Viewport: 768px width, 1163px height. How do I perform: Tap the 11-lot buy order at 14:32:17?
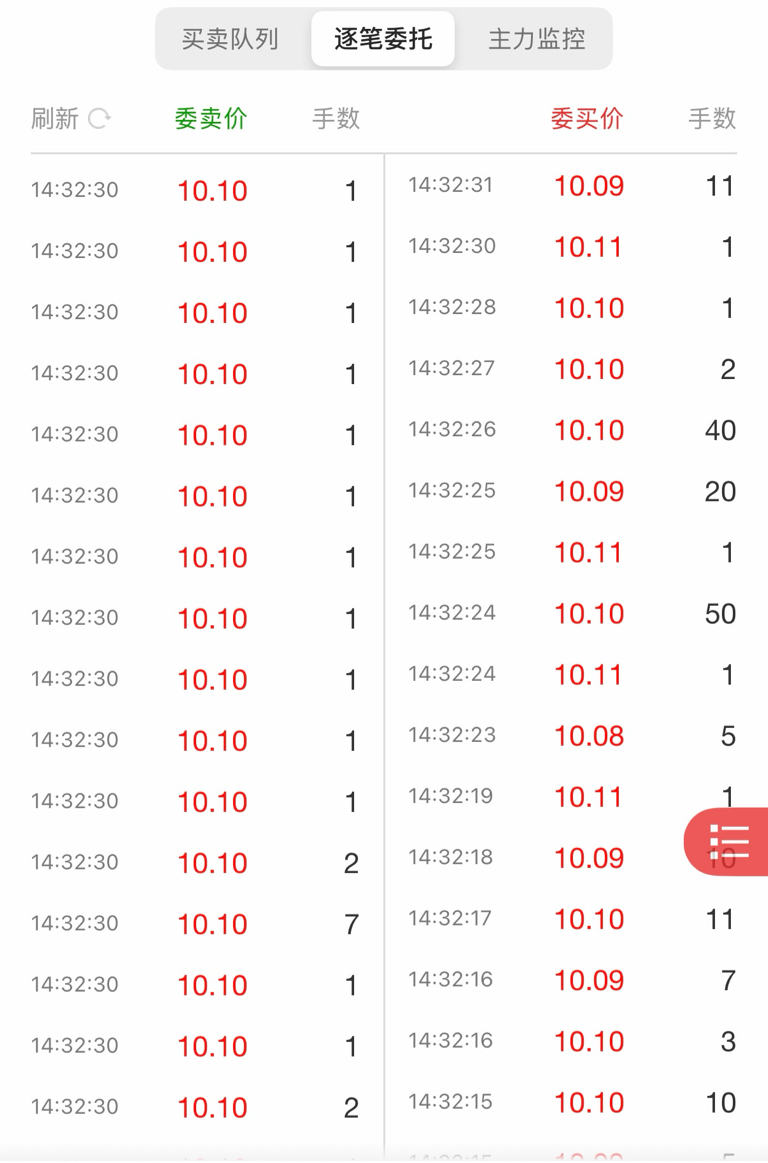coord(571,919)
